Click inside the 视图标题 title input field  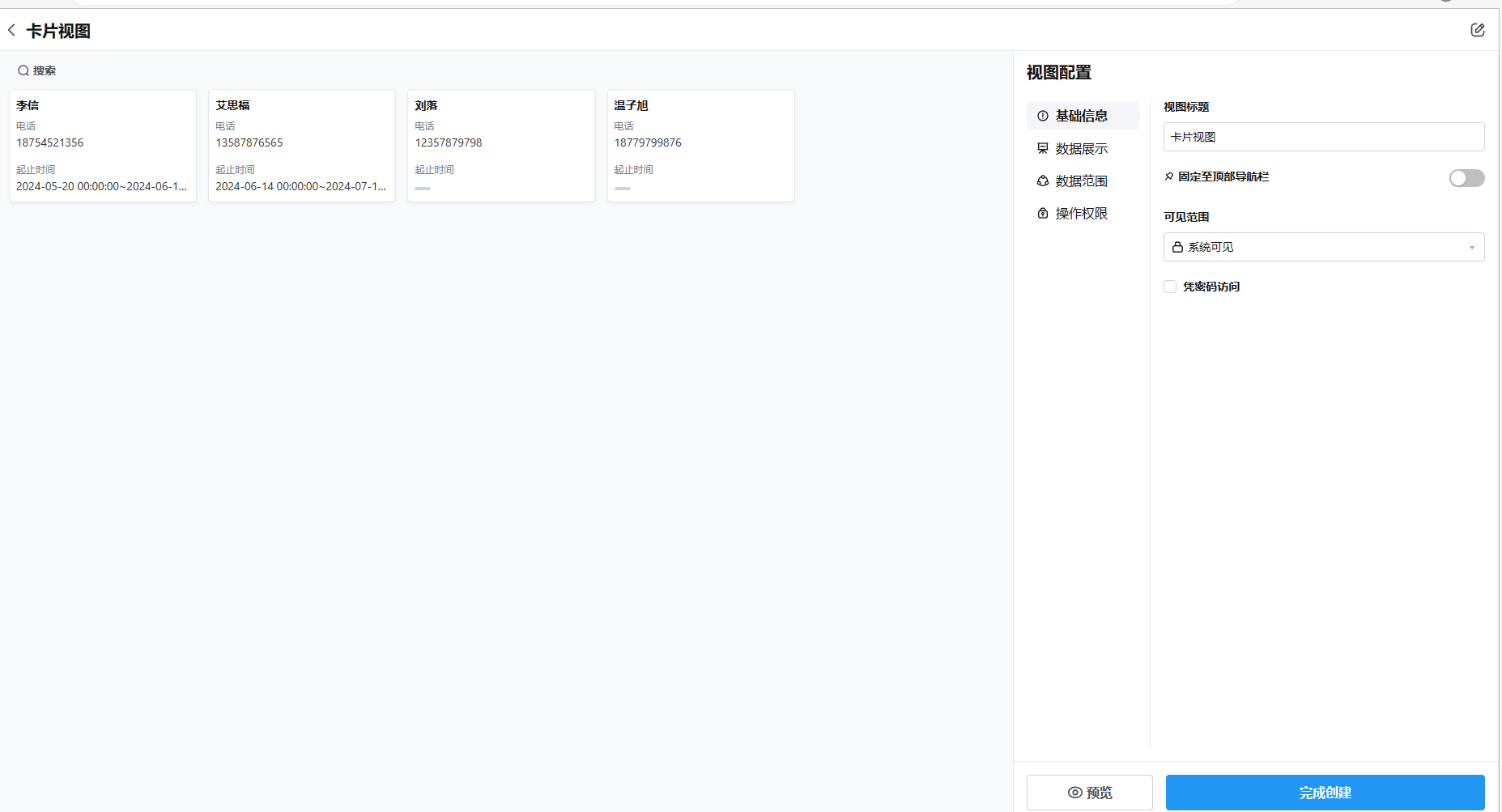[1323, 137]
